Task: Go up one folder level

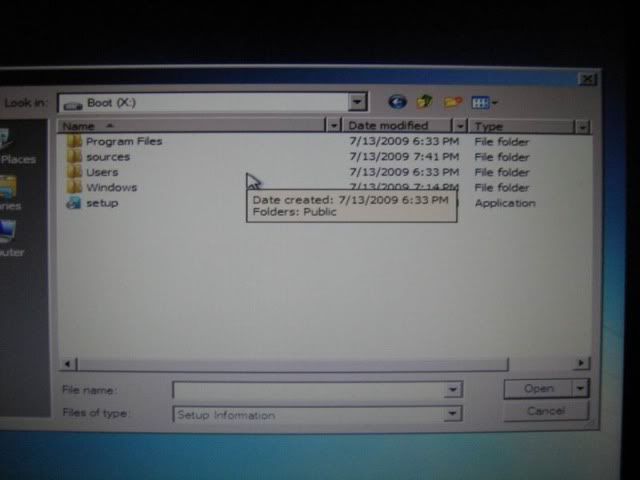Action: point(424,102)
